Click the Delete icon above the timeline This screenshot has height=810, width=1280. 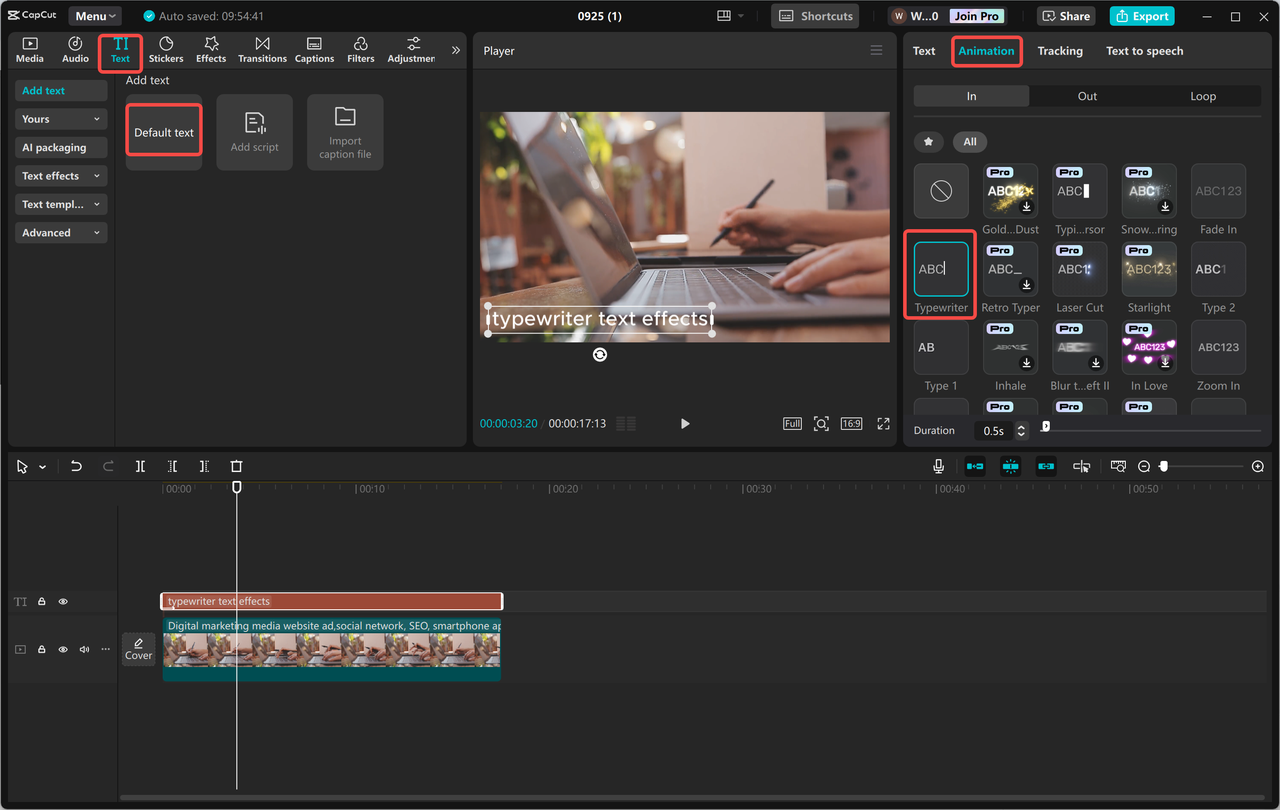click(236, 466)
